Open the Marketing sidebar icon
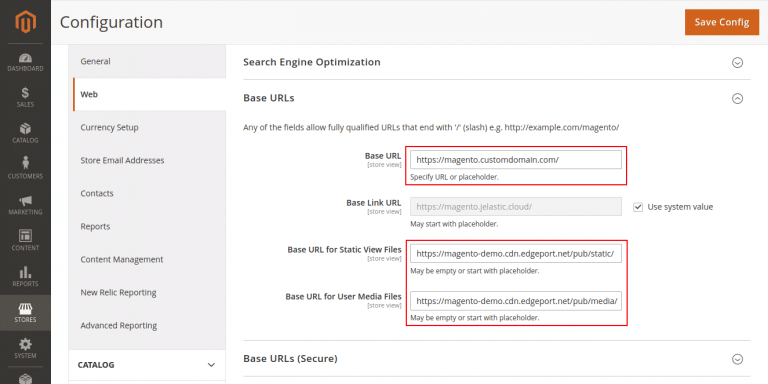The height and width of the screenshot is (384, 768). pyautogui.click(x=25, y=206)
